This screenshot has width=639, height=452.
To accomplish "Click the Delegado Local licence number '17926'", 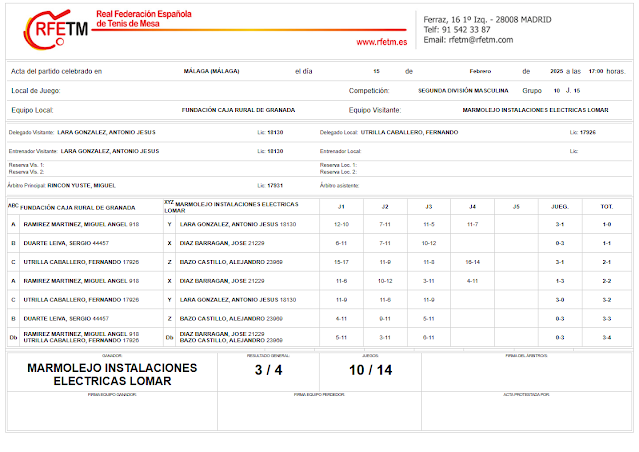I will click(x=588, y=132).
